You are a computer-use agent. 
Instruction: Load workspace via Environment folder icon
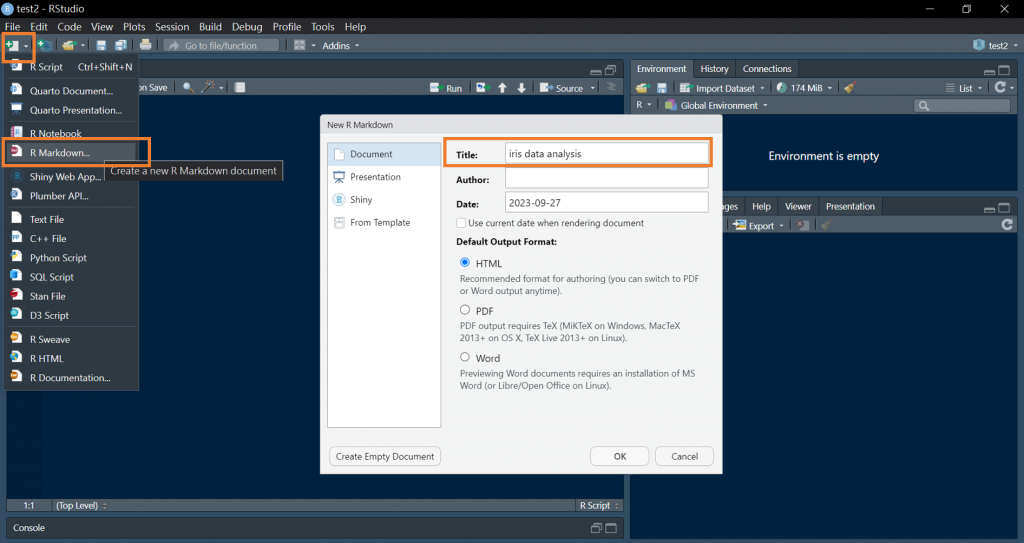point(643,88)
